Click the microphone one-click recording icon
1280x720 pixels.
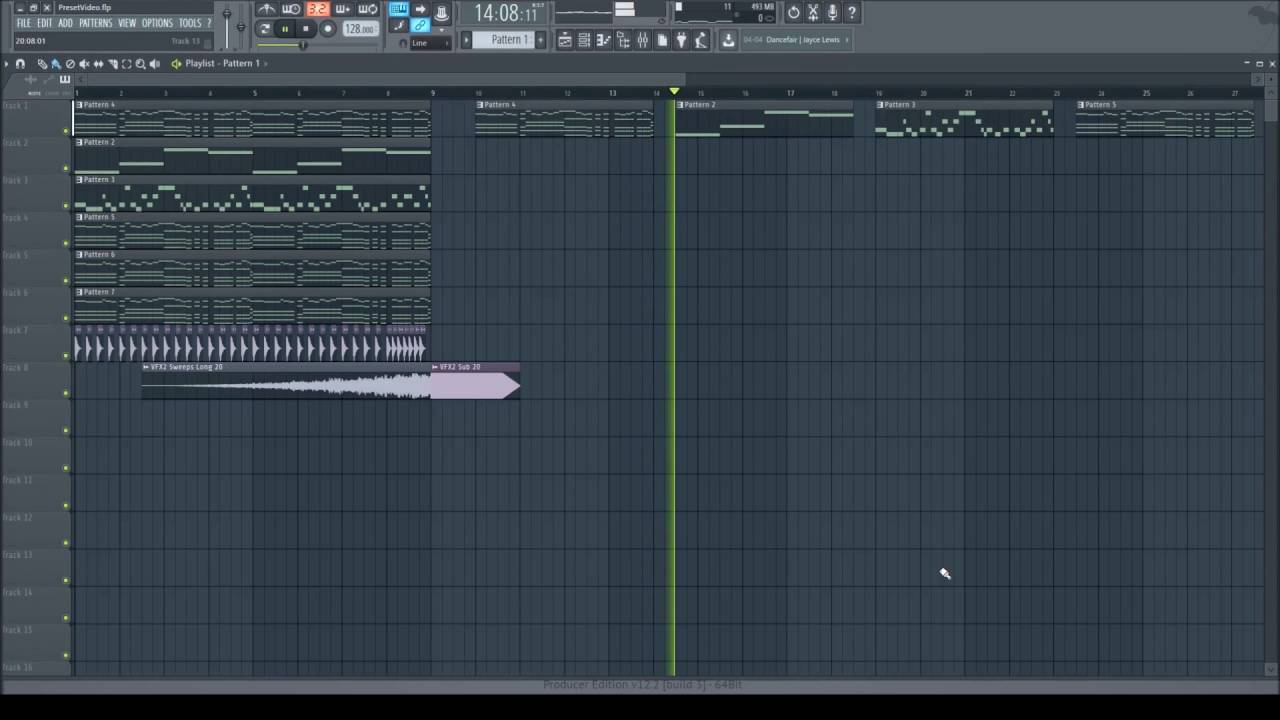pos(832,13)
